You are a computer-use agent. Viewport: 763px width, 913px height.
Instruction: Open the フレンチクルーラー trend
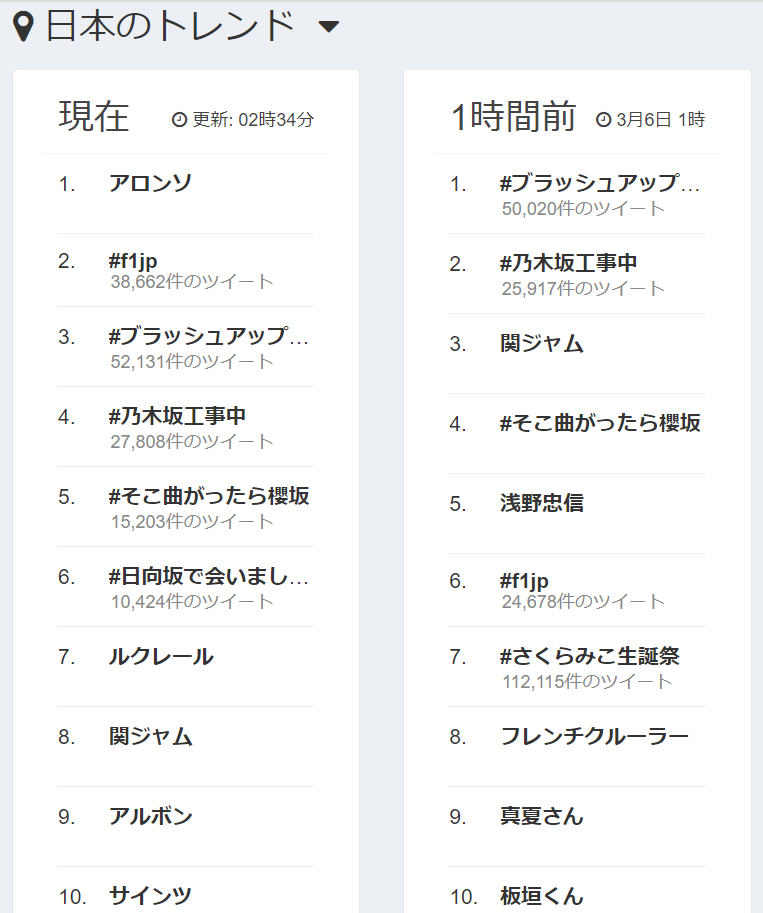tap(594, 737)
